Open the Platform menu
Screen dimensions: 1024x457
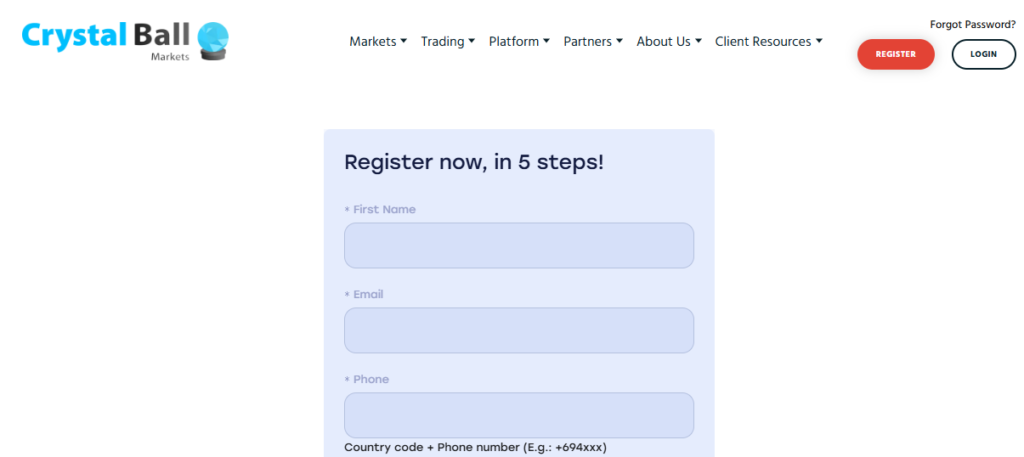(513, 41)
